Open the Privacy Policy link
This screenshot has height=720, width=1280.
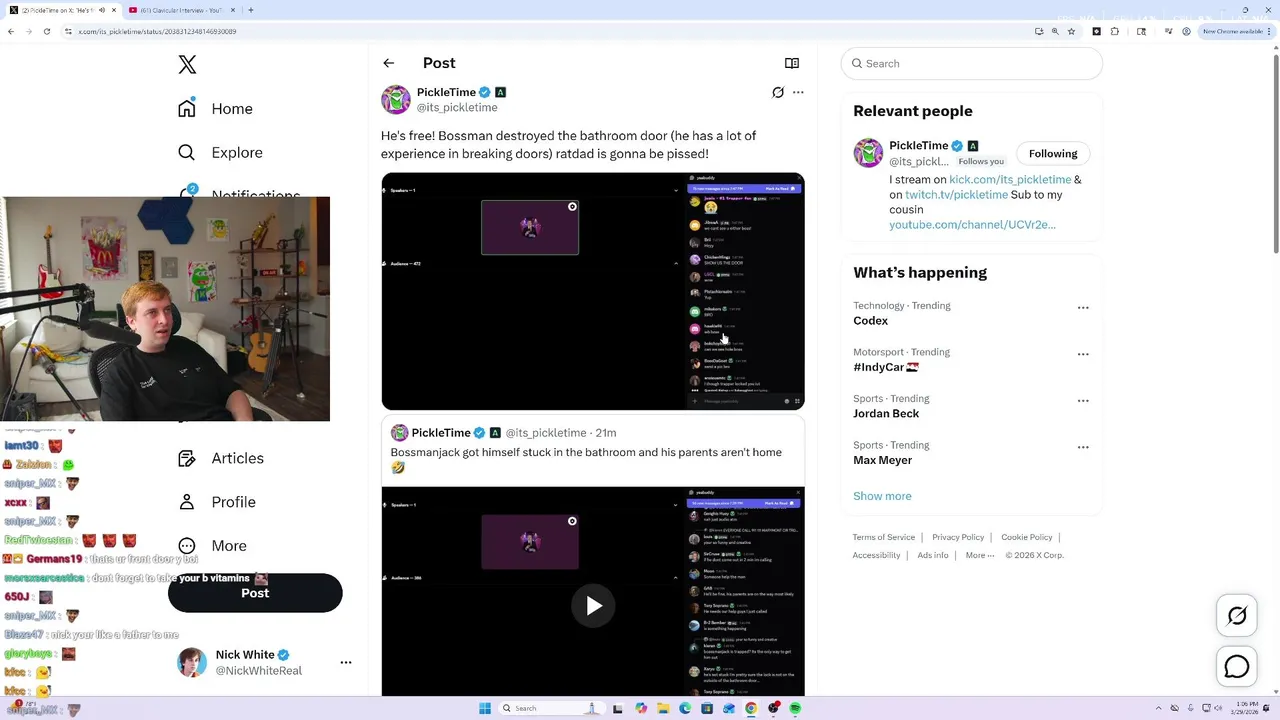[958, 537]
